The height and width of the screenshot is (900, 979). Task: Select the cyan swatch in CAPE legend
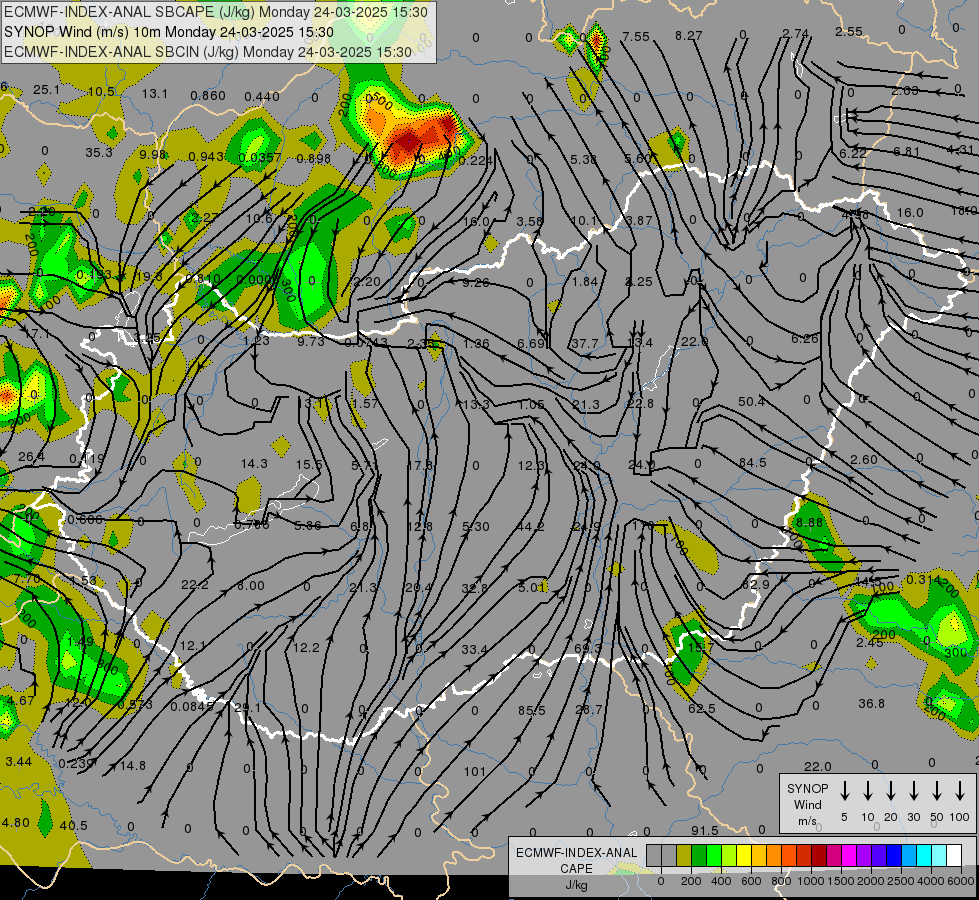coord(924,855)
